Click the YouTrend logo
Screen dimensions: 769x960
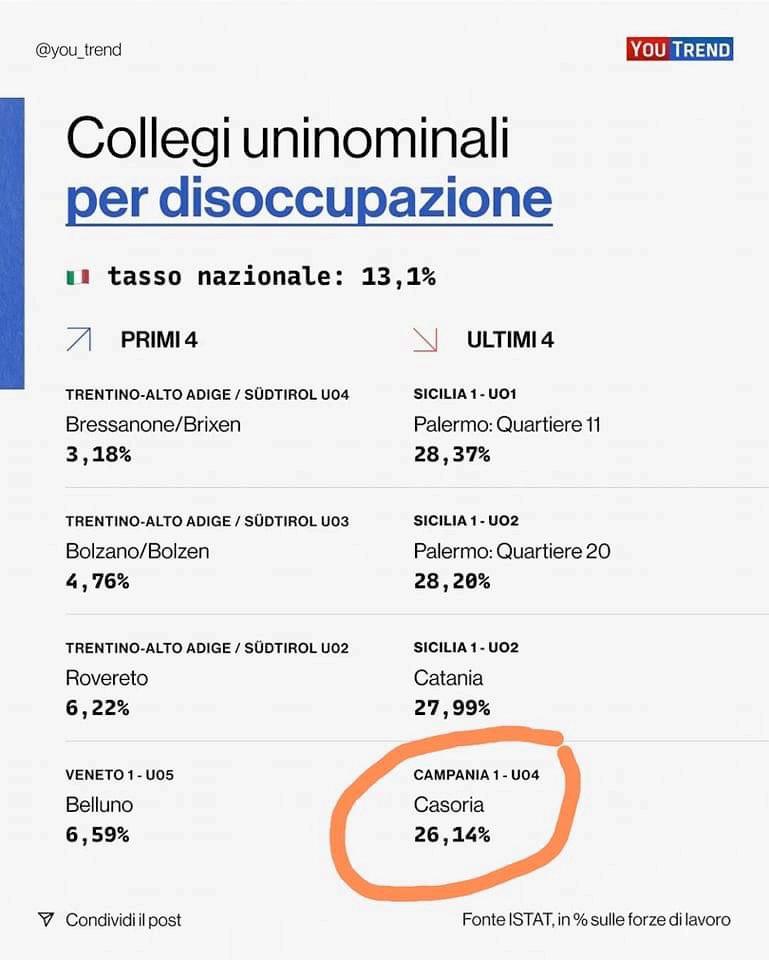[x=679, y=49]
